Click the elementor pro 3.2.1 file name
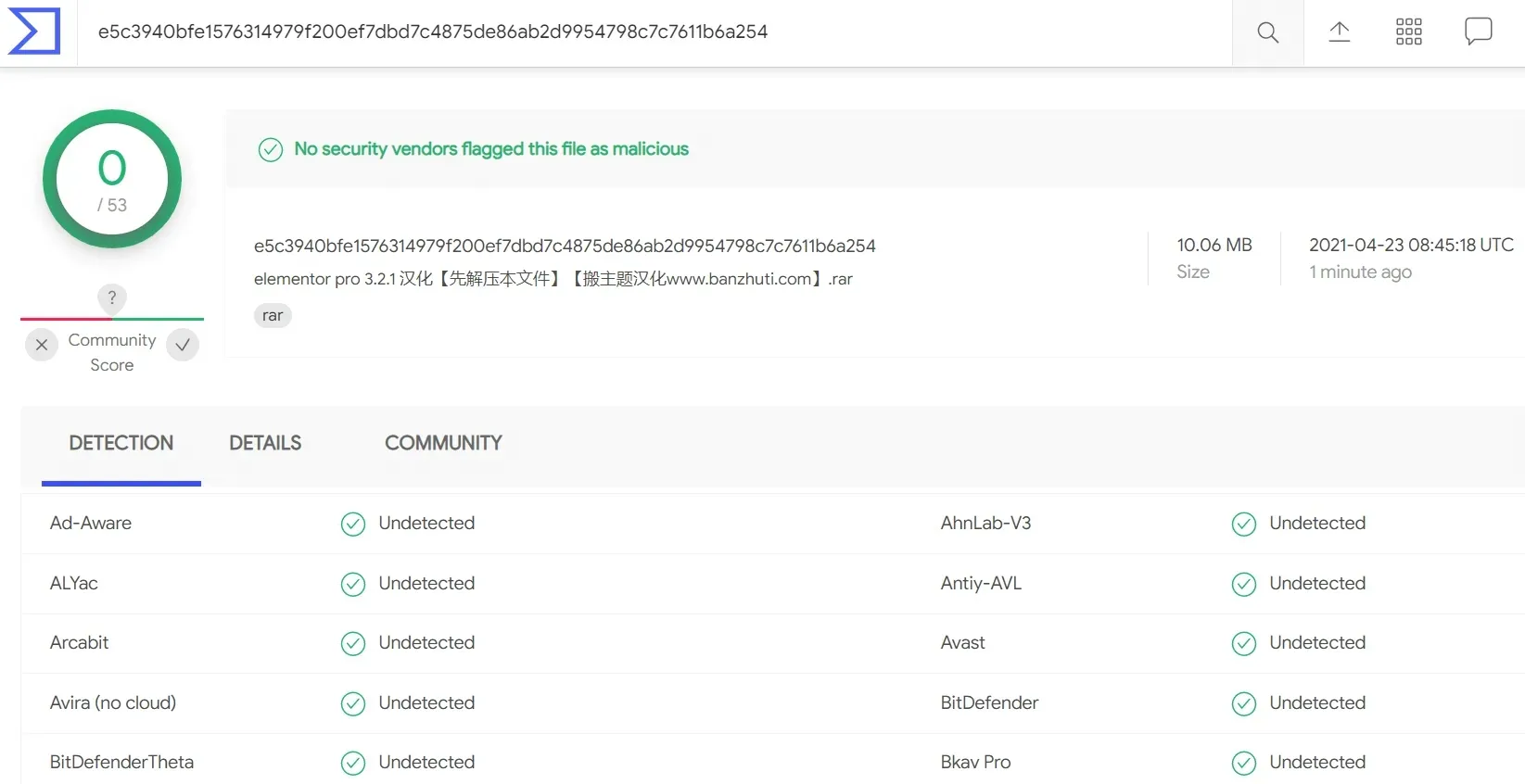 point(553,279)
